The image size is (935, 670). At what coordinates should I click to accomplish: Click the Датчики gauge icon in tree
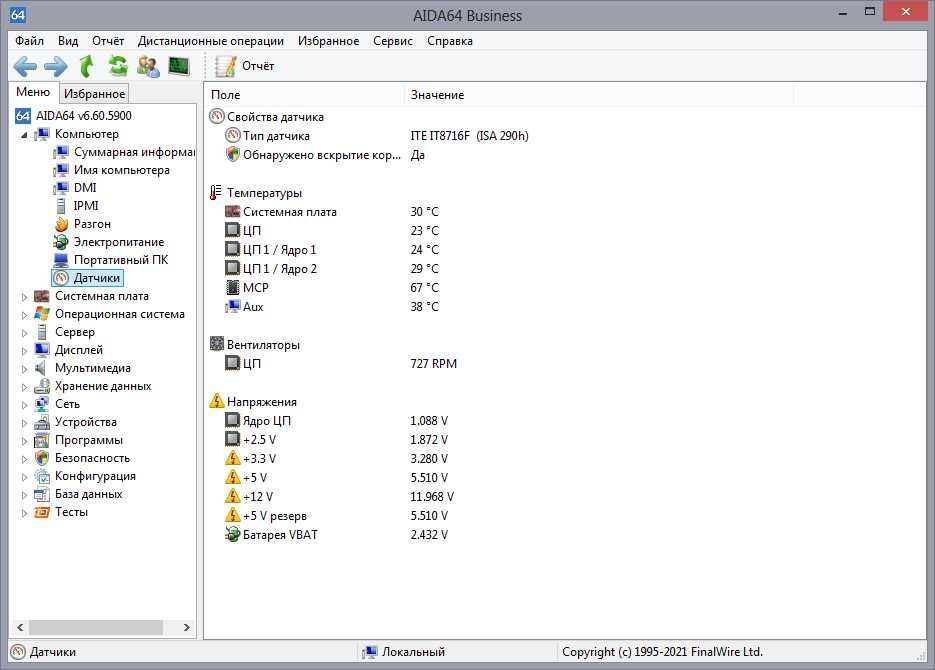[61, 278]
